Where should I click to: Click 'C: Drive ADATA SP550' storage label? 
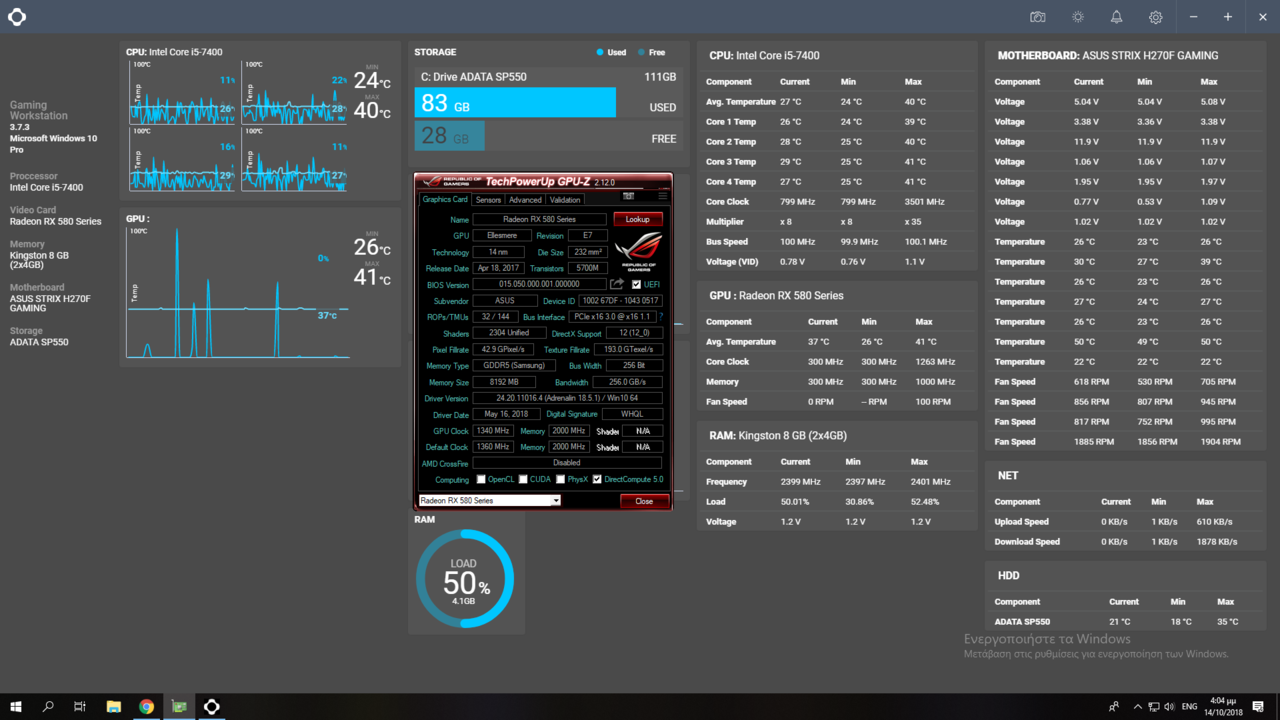pos(474,77)
